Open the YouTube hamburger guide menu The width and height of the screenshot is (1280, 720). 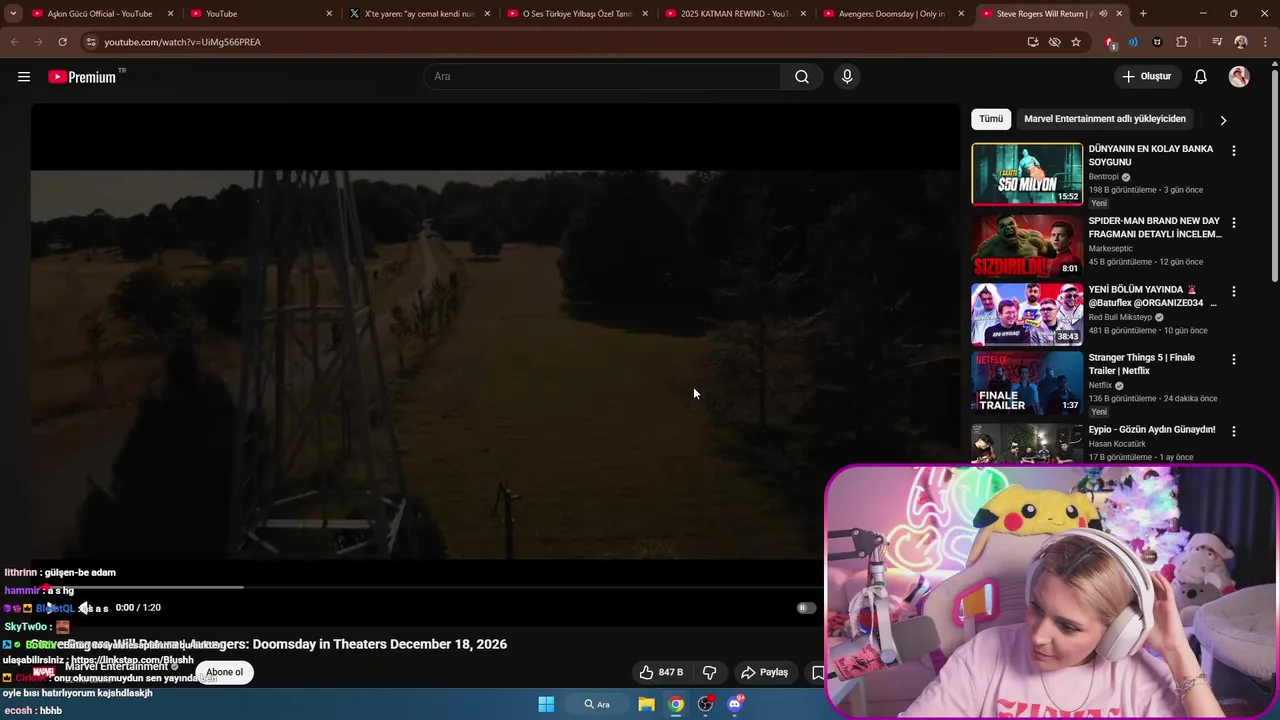coord(24,77)
